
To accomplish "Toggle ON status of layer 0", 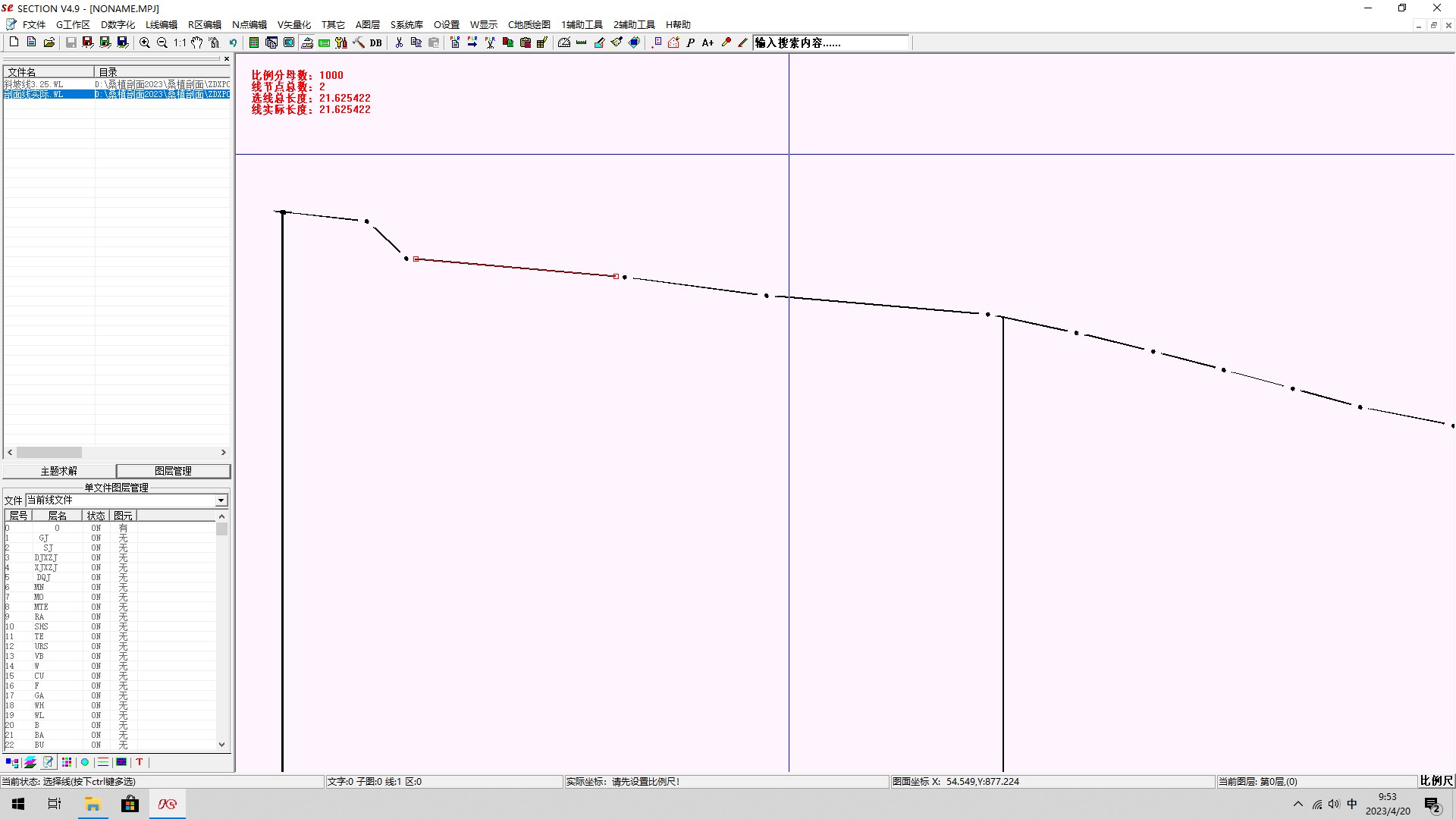I will pyautogui.click(x=96, y=528).
